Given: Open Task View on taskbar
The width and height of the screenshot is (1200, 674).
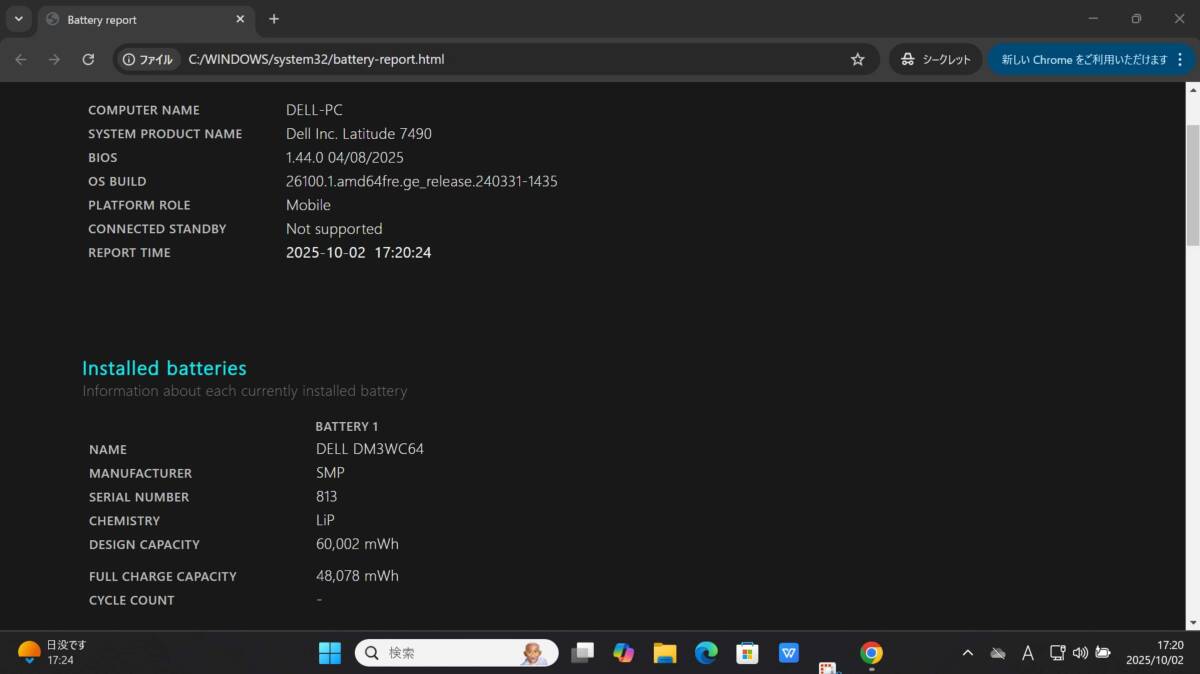Looking at the screenshot, I should [x=582, y=653].
